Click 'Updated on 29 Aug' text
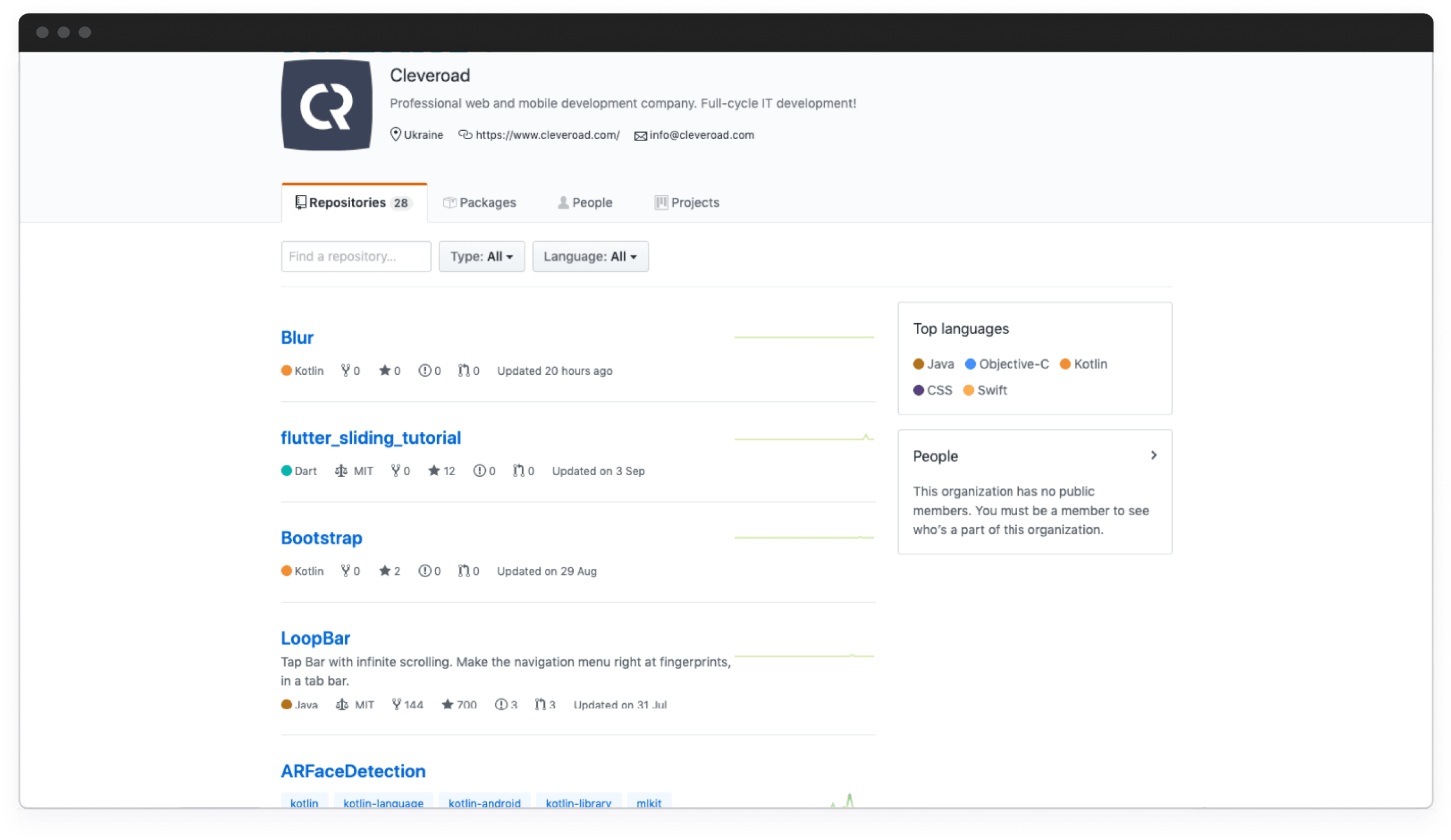 [x=547, y=571]
